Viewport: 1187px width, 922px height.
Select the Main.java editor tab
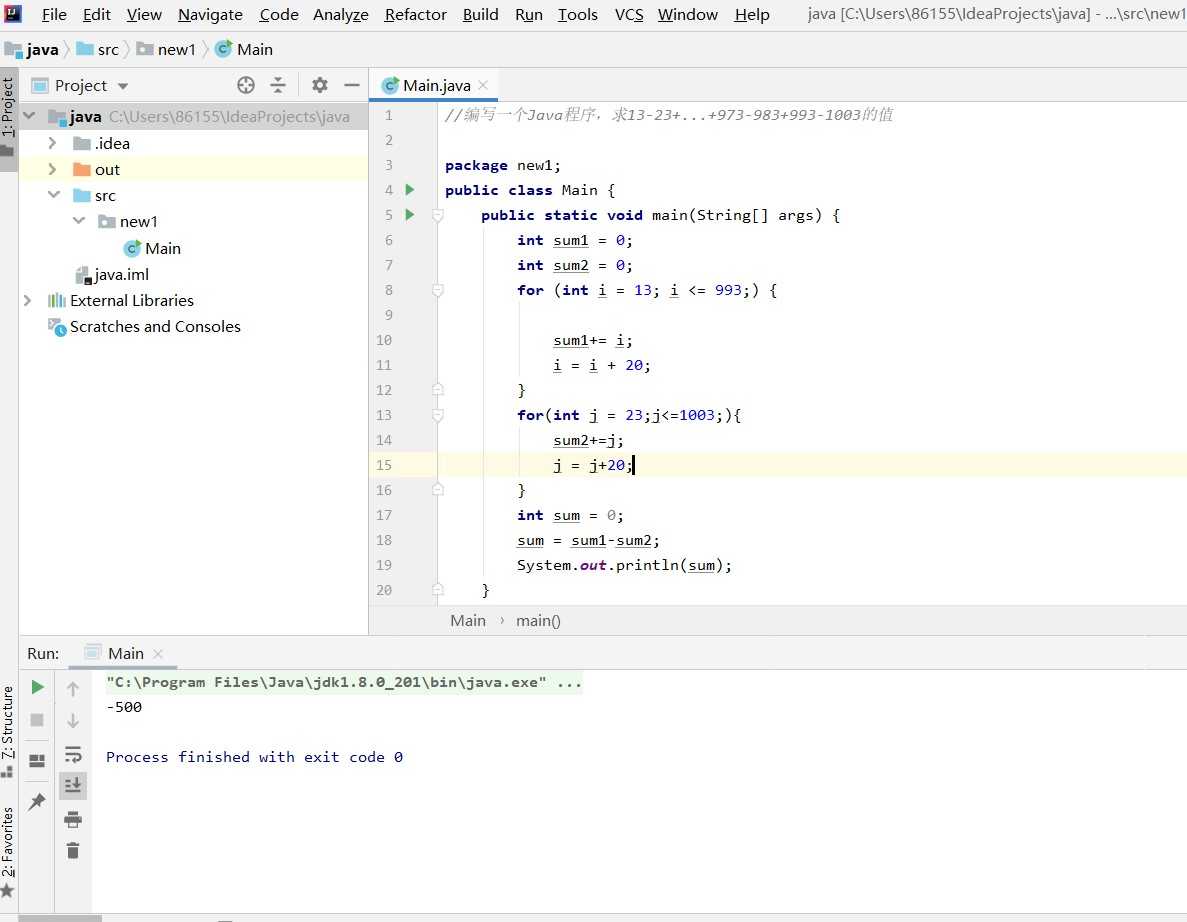[x=433, y=85]
